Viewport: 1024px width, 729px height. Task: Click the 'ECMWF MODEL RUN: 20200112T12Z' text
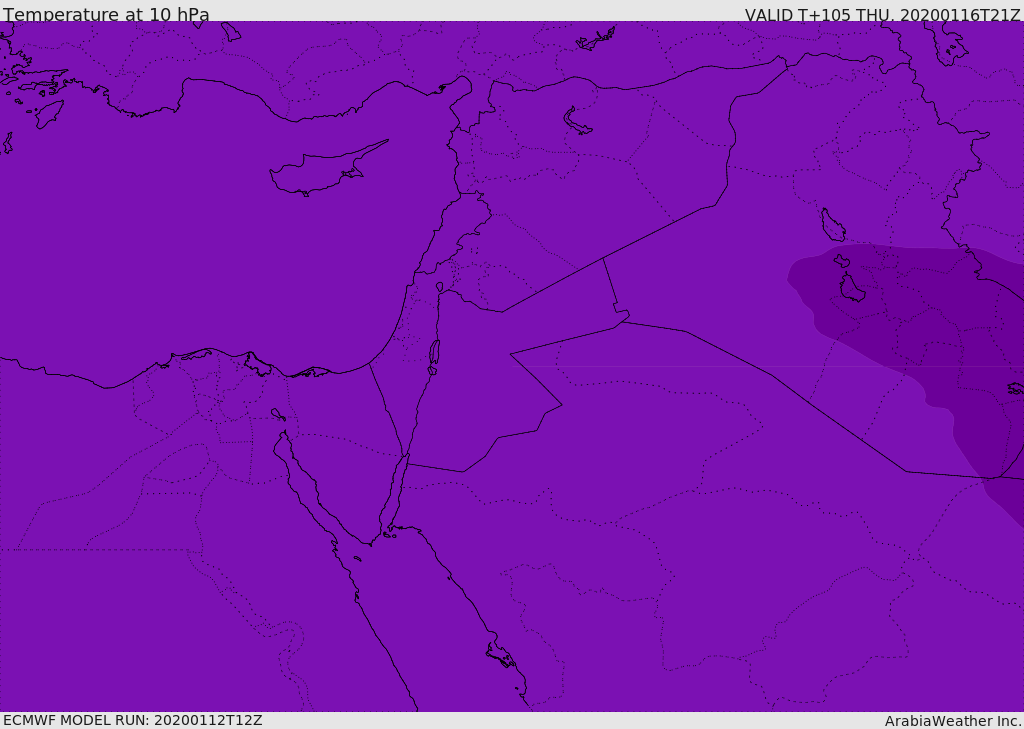(133, 721)
